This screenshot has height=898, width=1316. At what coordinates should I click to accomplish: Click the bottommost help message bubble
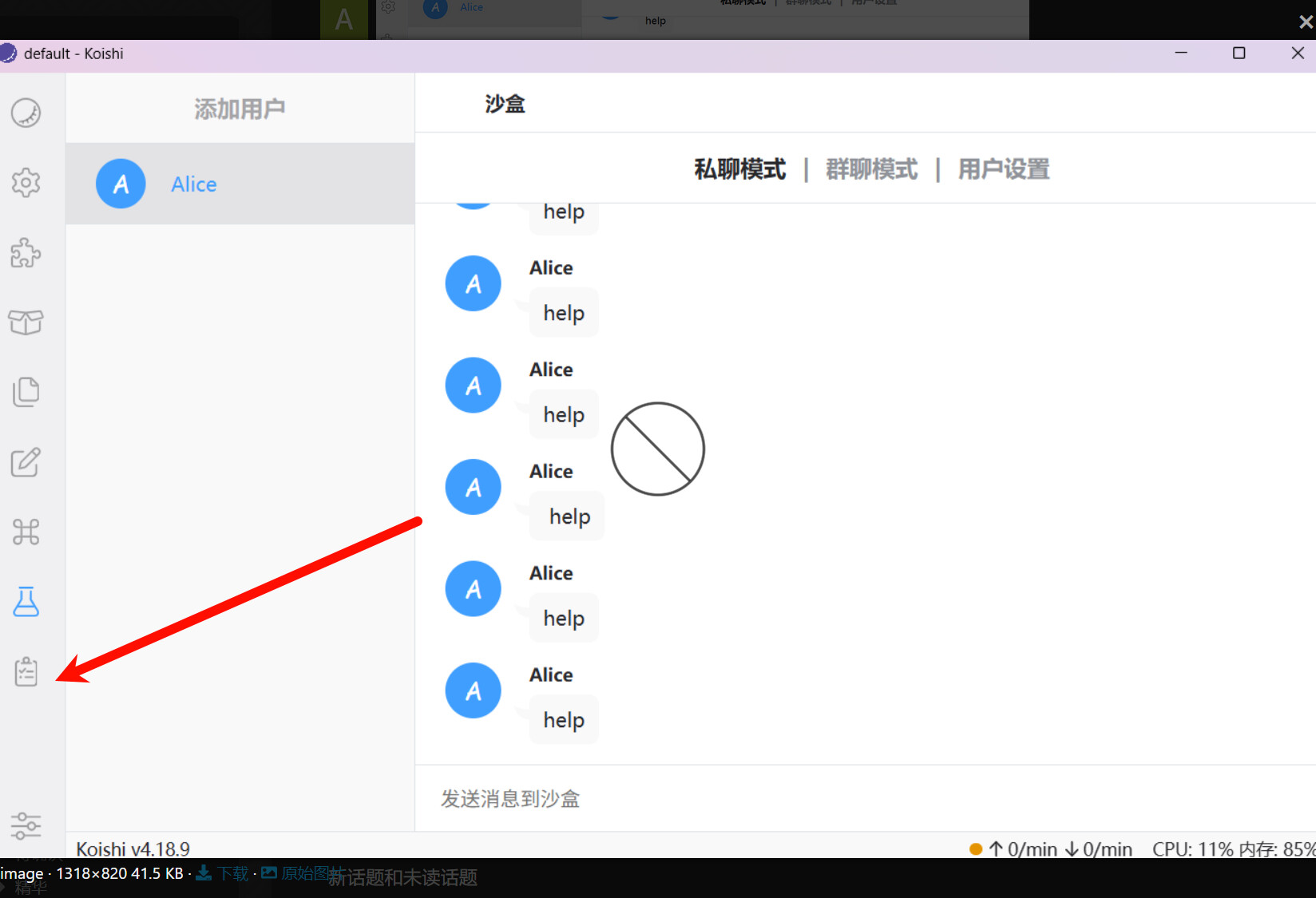[x=564, y=720]
